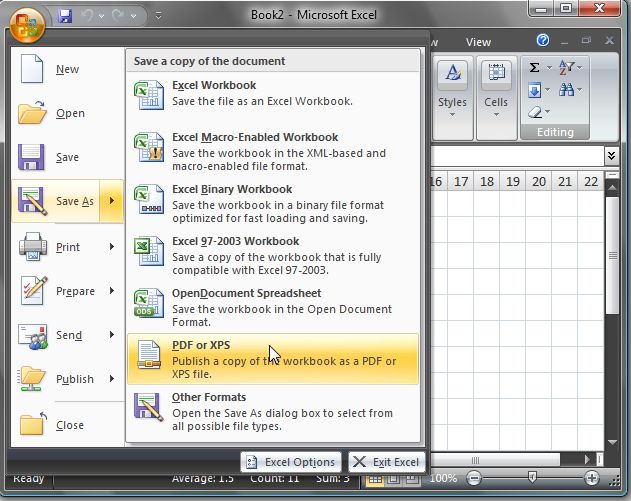The image size is (631, 501).
Task: Select Excel Macro-Enabled Workbook format
Action: [273, 151]
